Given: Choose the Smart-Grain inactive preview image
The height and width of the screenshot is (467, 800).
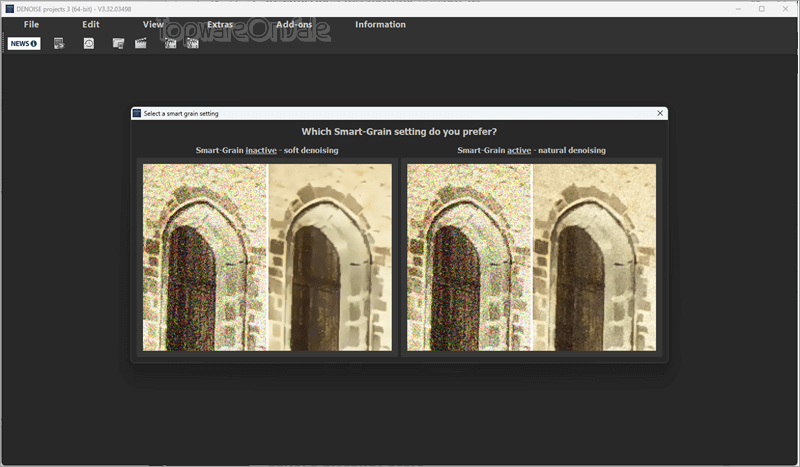Looking at the screenshot, I should click(x=267, y=257).
